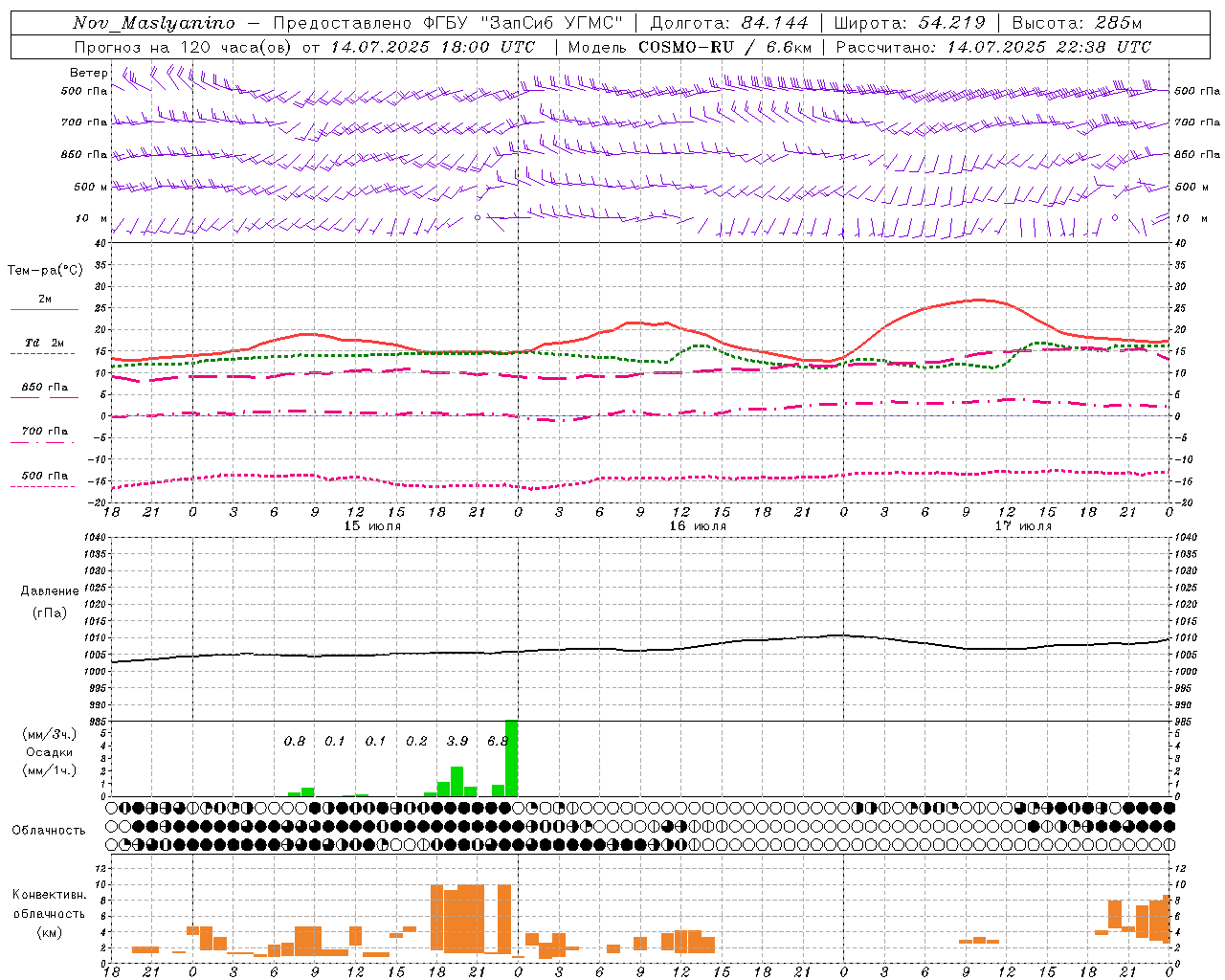Viewport: 1225px width, 980px height.
Task: Click 985 on the left pressure axis
Action: pyautogui.click(x=97, y=722)
